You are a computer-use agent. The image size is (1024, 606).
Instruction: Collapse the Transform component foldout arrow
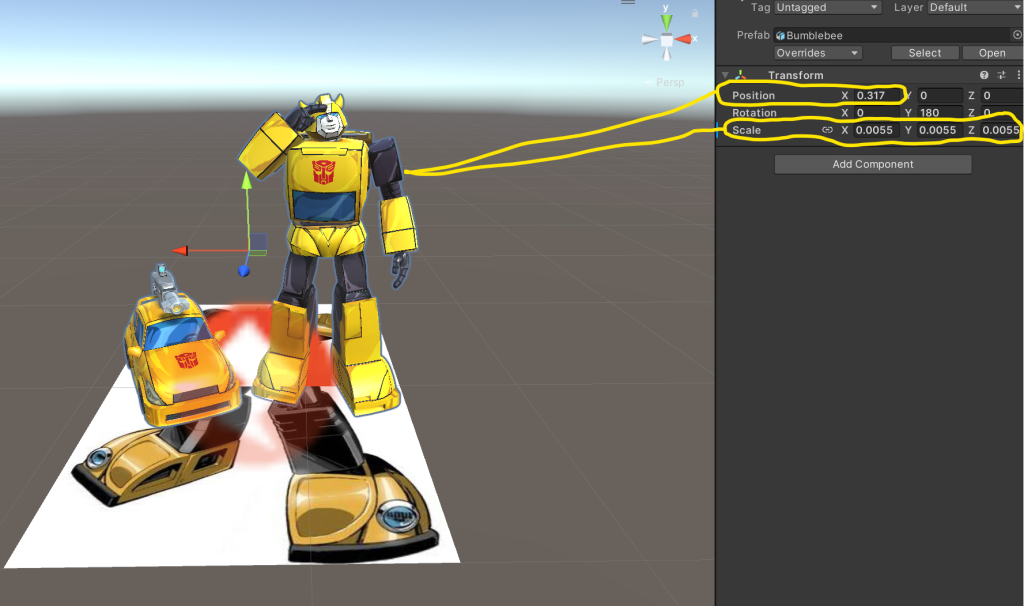click(725, 75)
